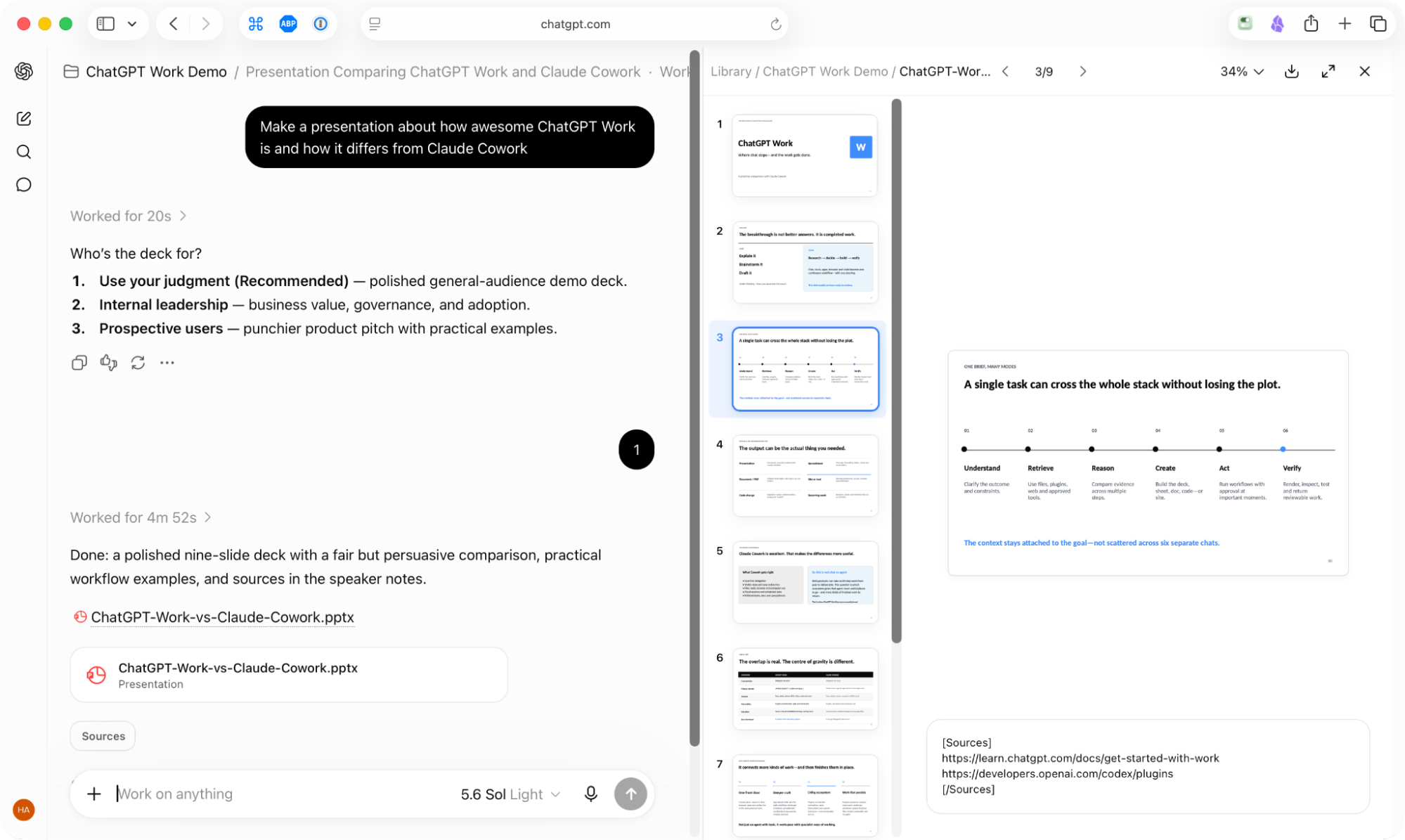Select slide 7 thumbnail
This screenshot has height=840, width=1405.
click(805, 796)
